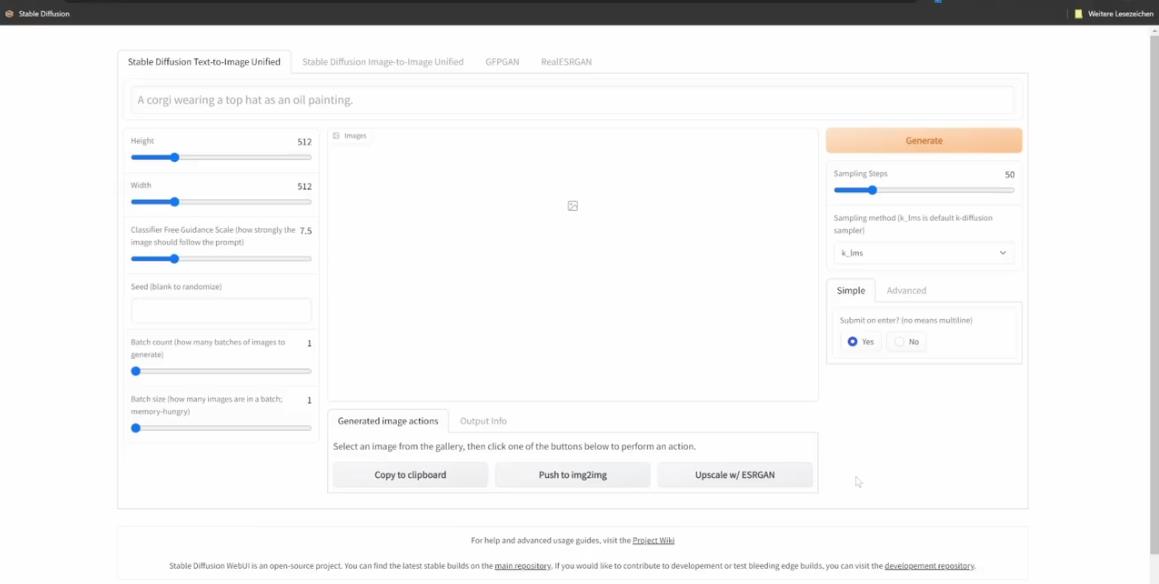Screen dimensions: 1159x584
Task: Open the Stable Diffusion Image-to-Image Unified tab
Action: coord(383,62)
